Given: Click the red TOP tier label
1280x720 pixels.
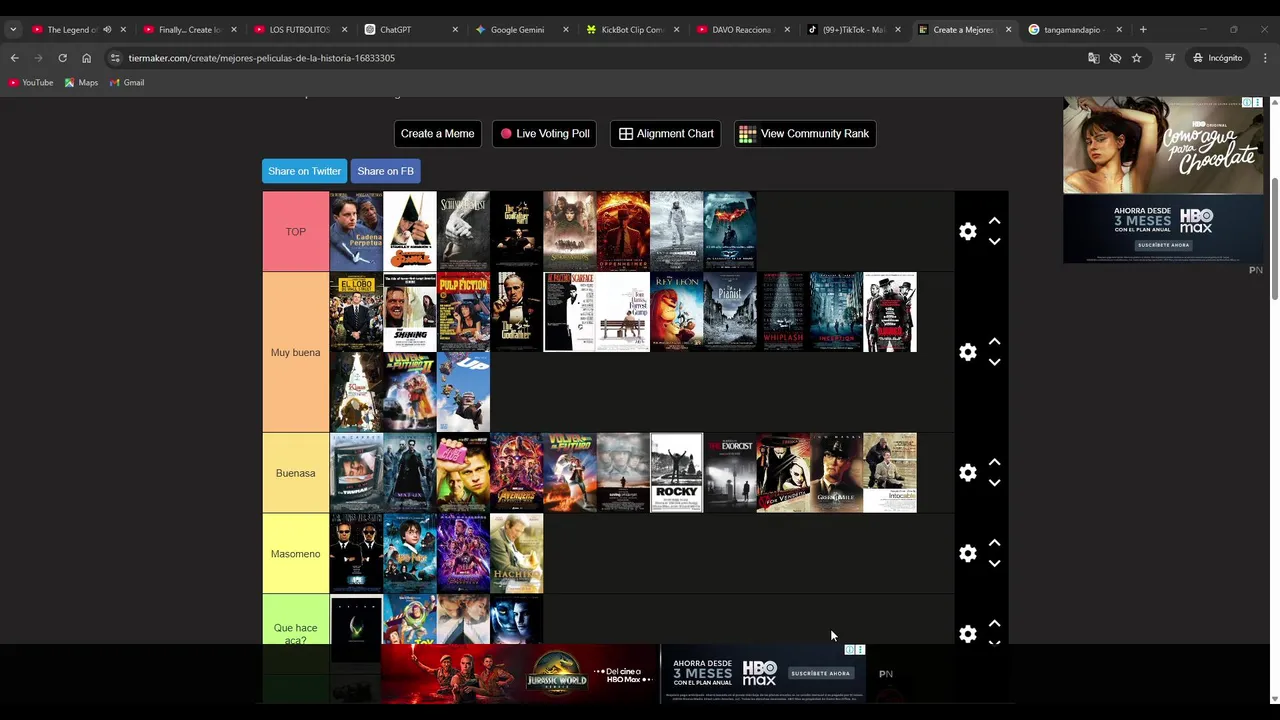Looking at the screenshot, I should pos(296,231).
